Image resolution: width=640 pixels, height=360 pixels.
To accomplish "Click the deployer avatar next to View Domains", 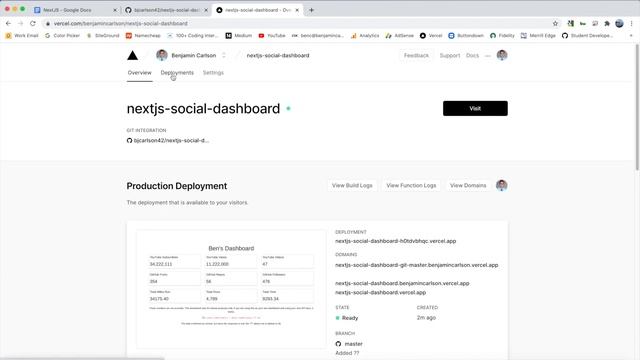I will [x=501, y=185].
